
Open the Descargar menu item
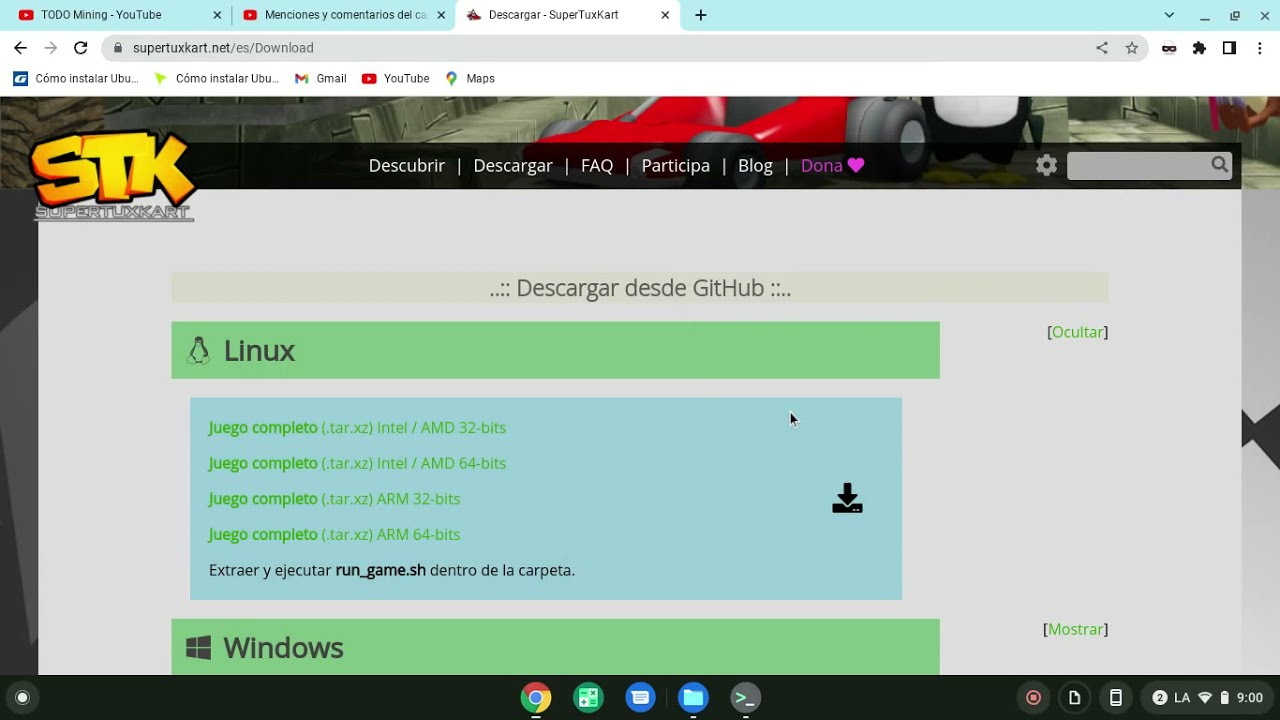coord(513,166)
